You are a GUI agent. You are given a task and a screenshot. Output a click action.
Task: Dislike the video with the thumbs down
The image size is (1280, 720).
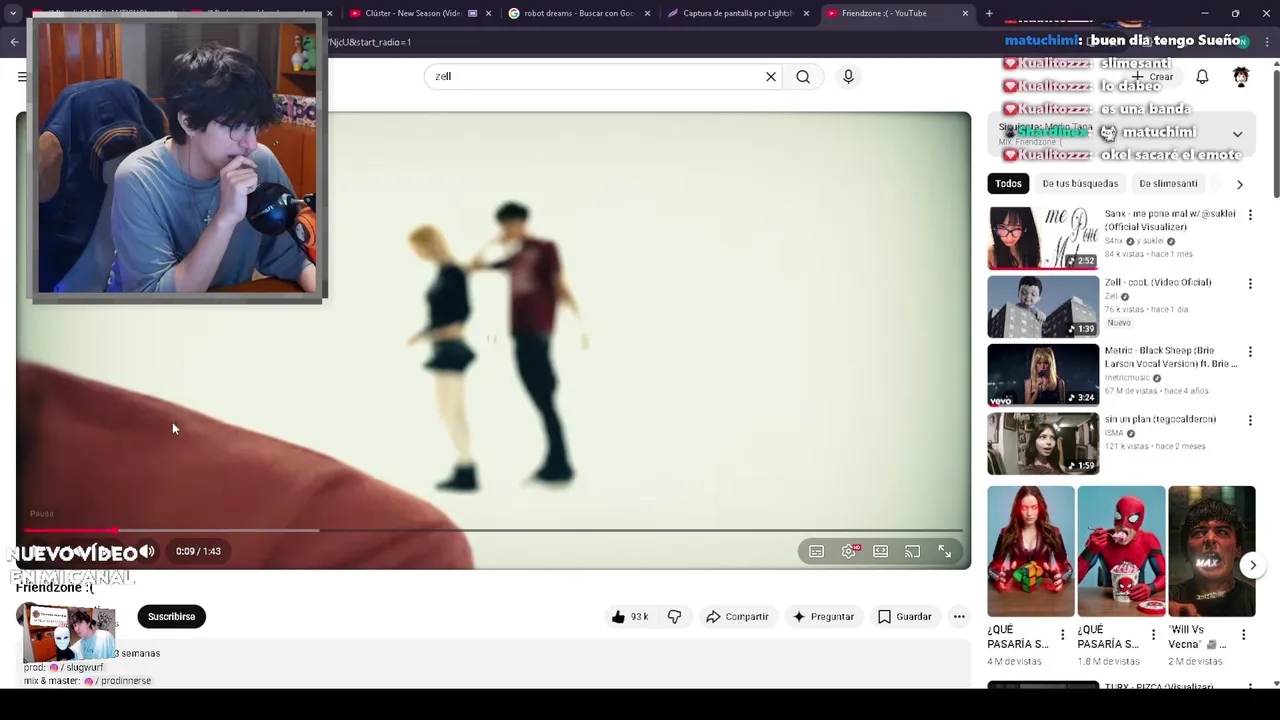pos(675,617)
